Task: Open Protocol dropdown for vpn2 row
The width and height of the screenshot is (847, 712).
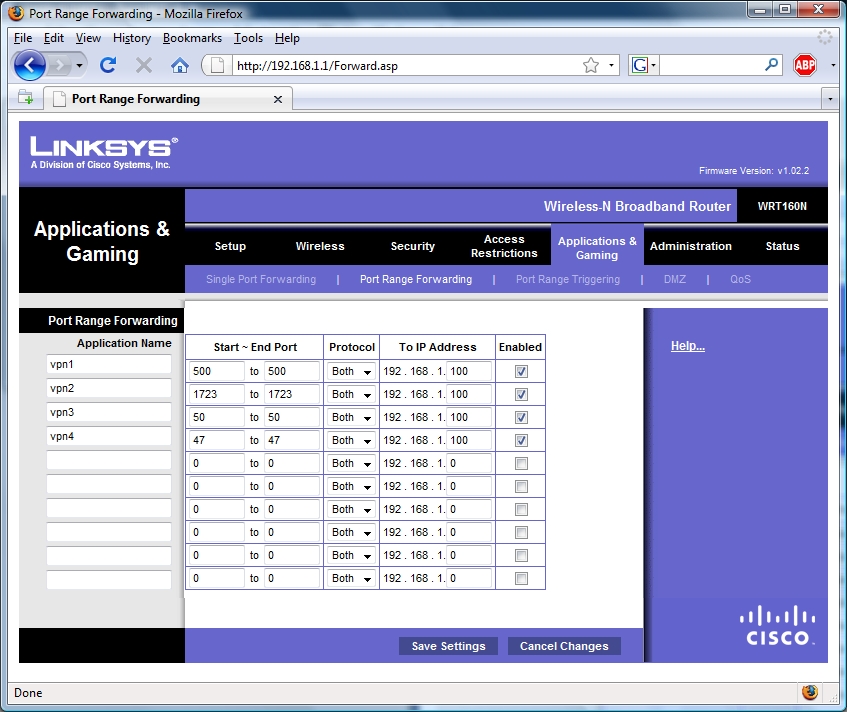Action: click(351, 394)
